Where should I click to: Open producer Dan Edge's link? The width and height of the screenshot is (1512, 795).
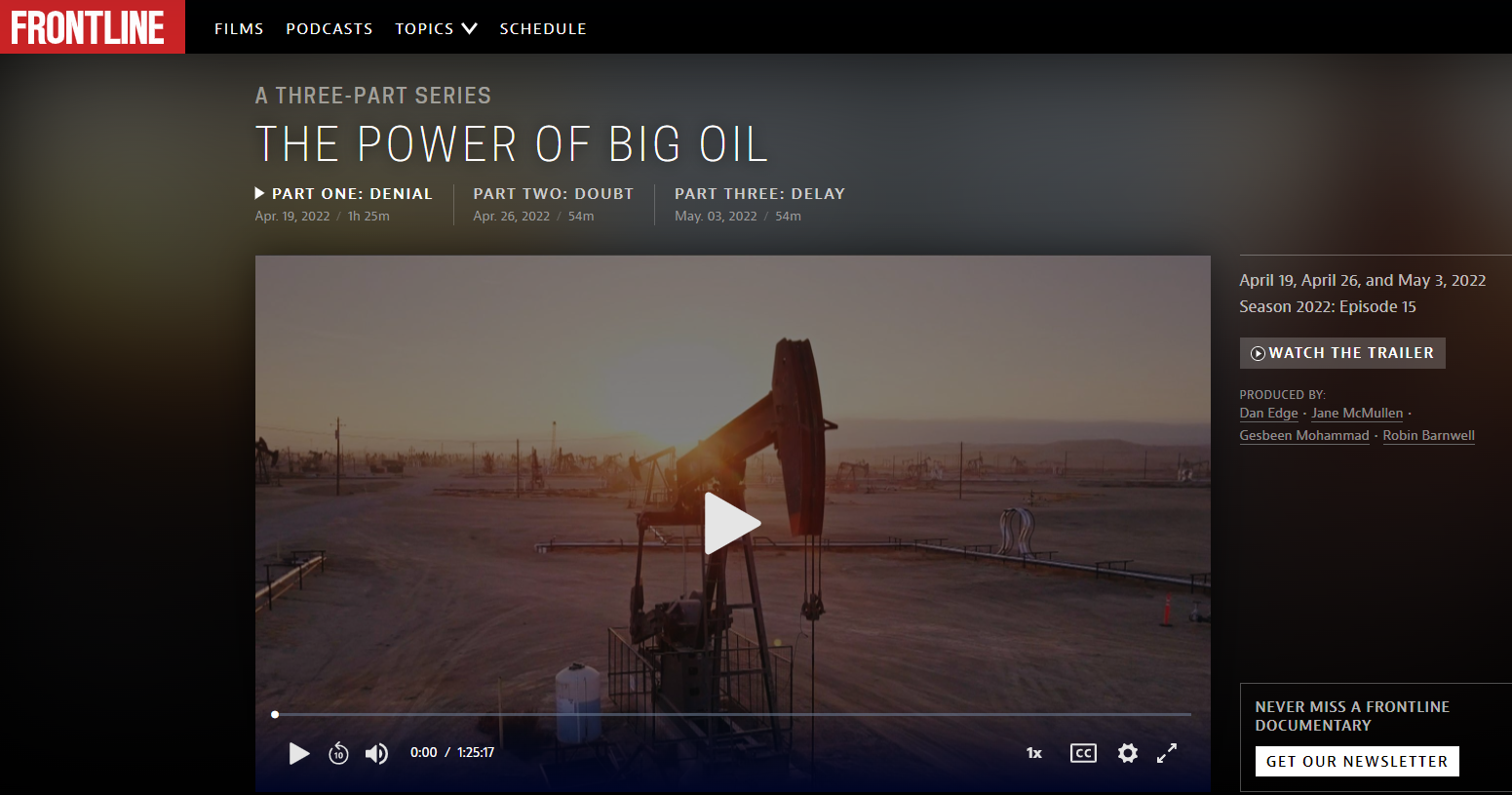click(1268, 414)
